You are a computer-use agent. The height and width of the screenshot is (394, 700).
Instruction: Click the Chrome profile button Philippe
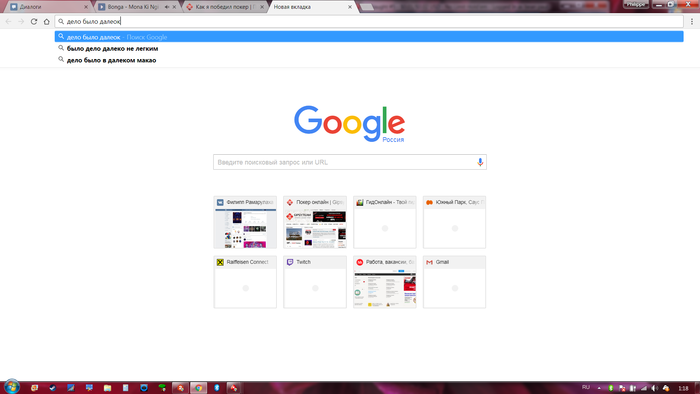tap(636, 4)
